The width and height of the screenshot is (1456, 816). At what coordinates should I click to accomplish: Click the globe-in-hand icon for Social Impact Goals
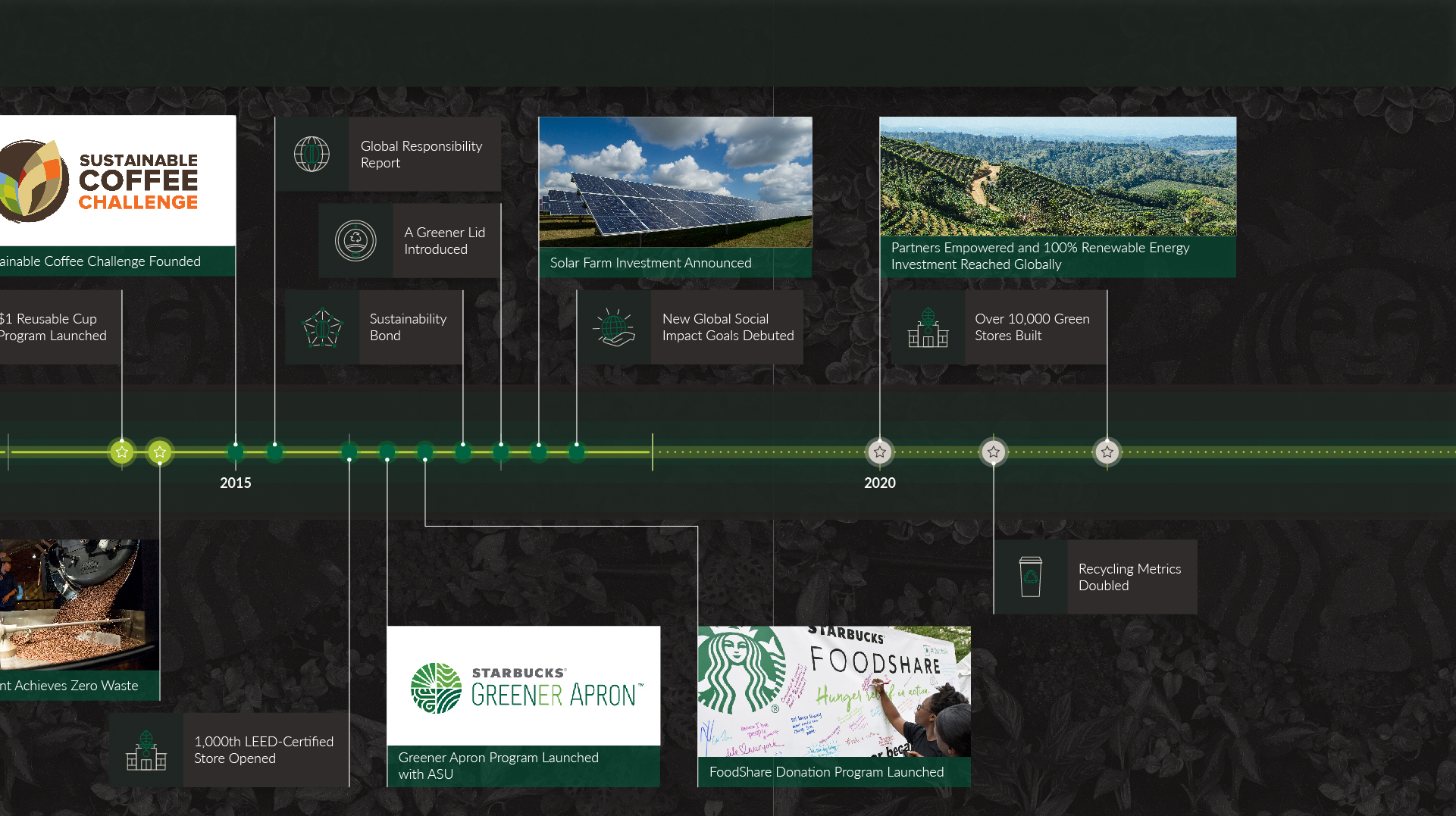(615, 327)
